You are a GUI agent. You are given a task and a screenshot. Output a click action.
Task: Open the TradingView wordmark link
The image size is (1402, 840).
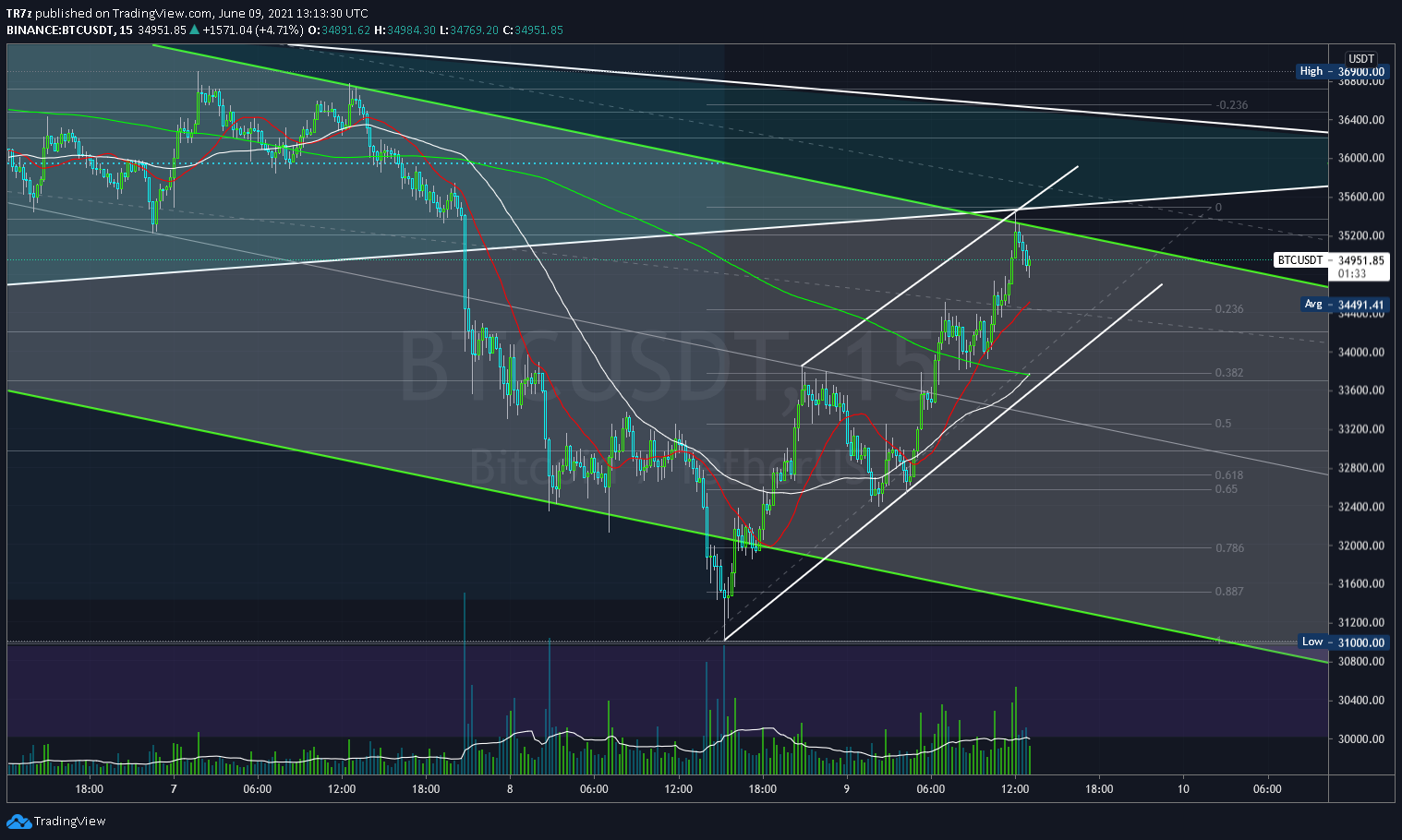click(69, 822)
